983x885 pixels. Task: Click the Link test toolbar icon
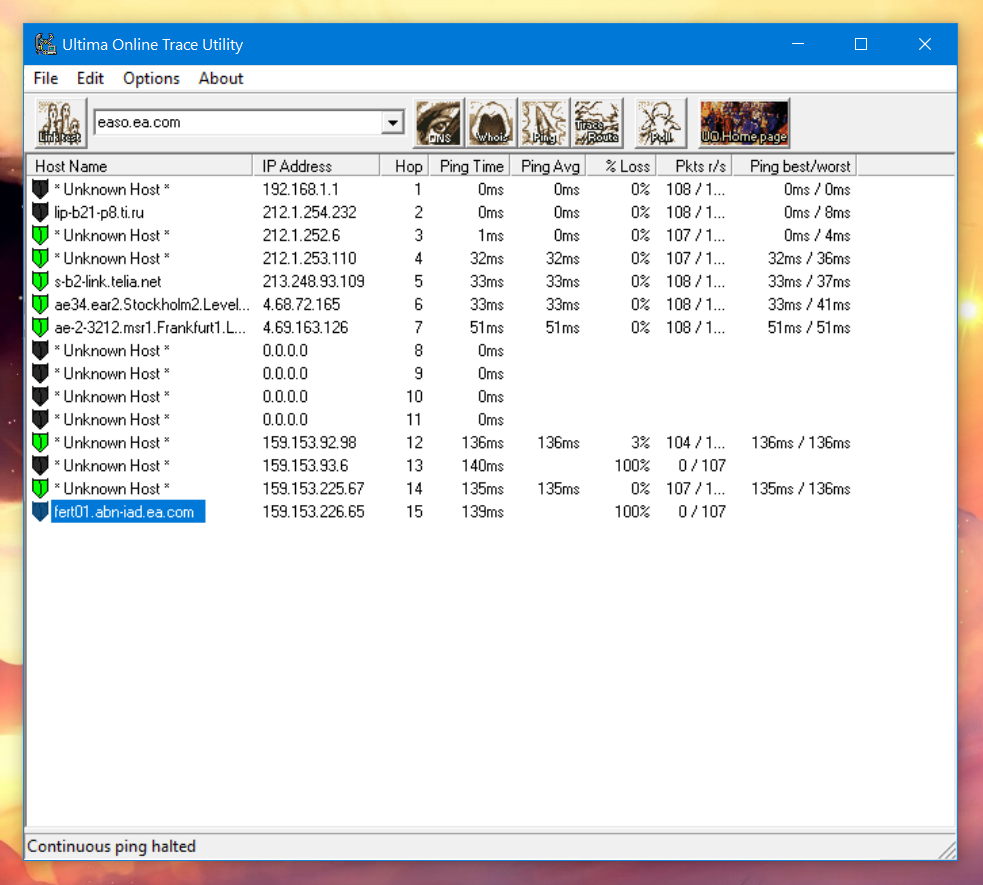pos(61,123)
